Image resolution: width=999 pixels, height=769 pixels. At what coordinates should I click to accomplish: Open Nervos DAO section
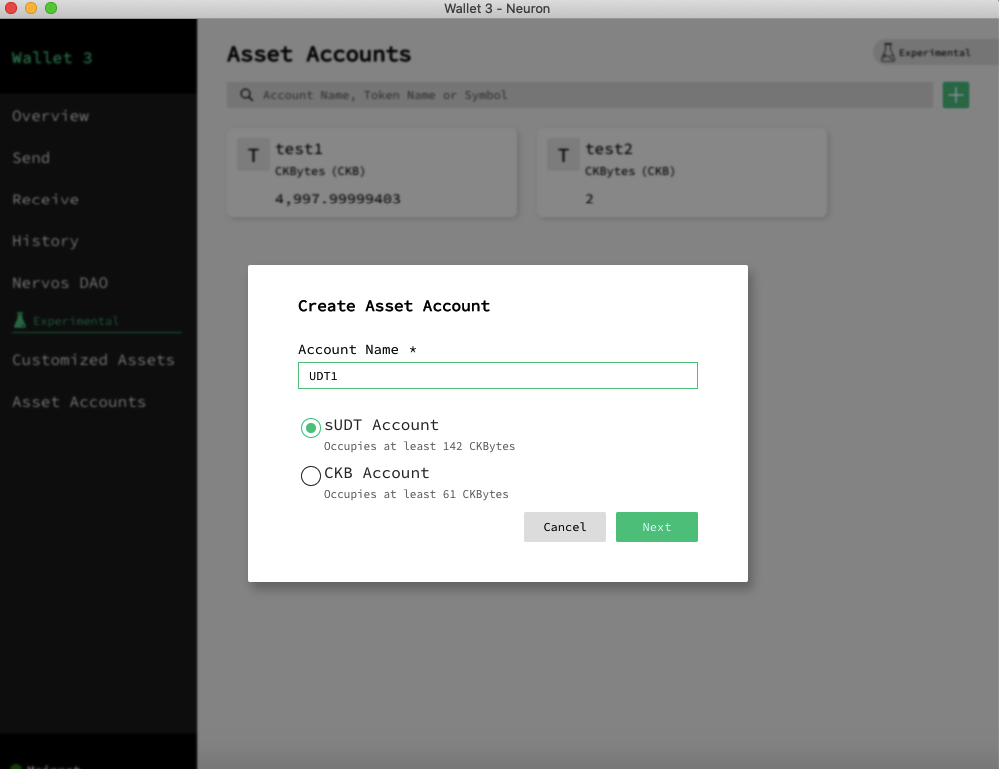coord(60,283)
